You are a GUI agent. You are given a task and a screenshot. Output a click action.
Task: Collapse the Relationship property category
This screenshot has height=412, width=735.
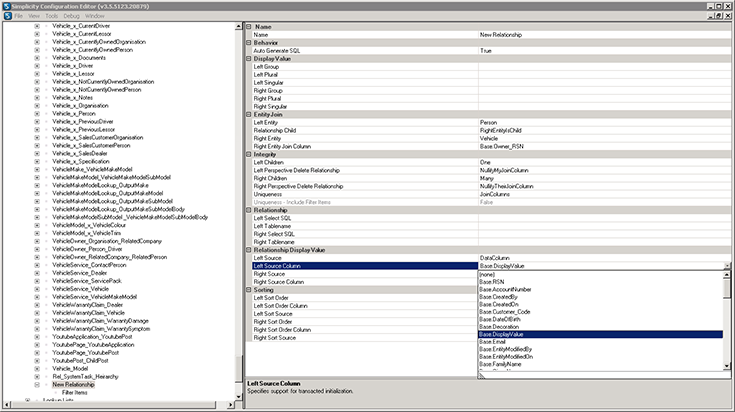pos(249,210)
